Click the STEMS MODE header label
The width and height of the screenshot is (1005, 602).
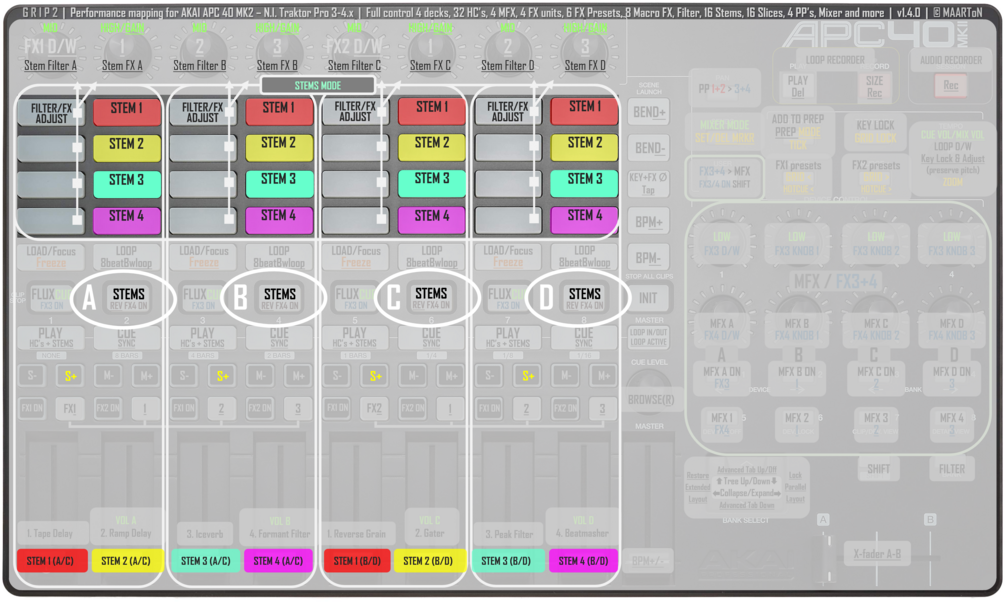click(x=318, y=85)
